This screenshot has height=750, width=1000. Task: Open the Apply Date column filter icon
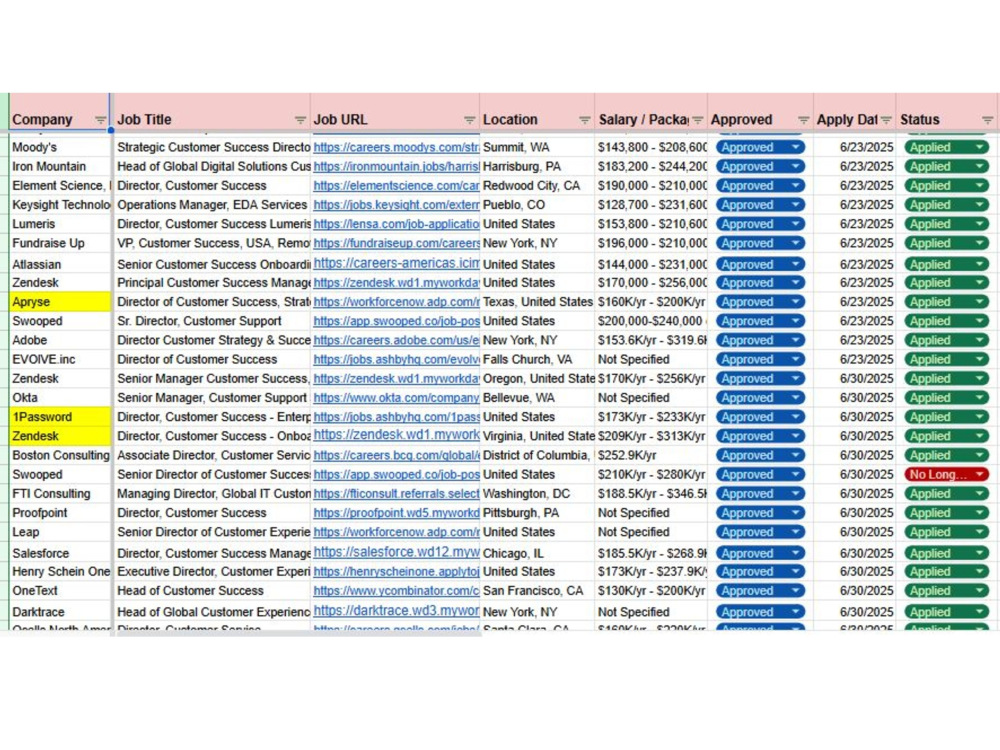(886, 120)
